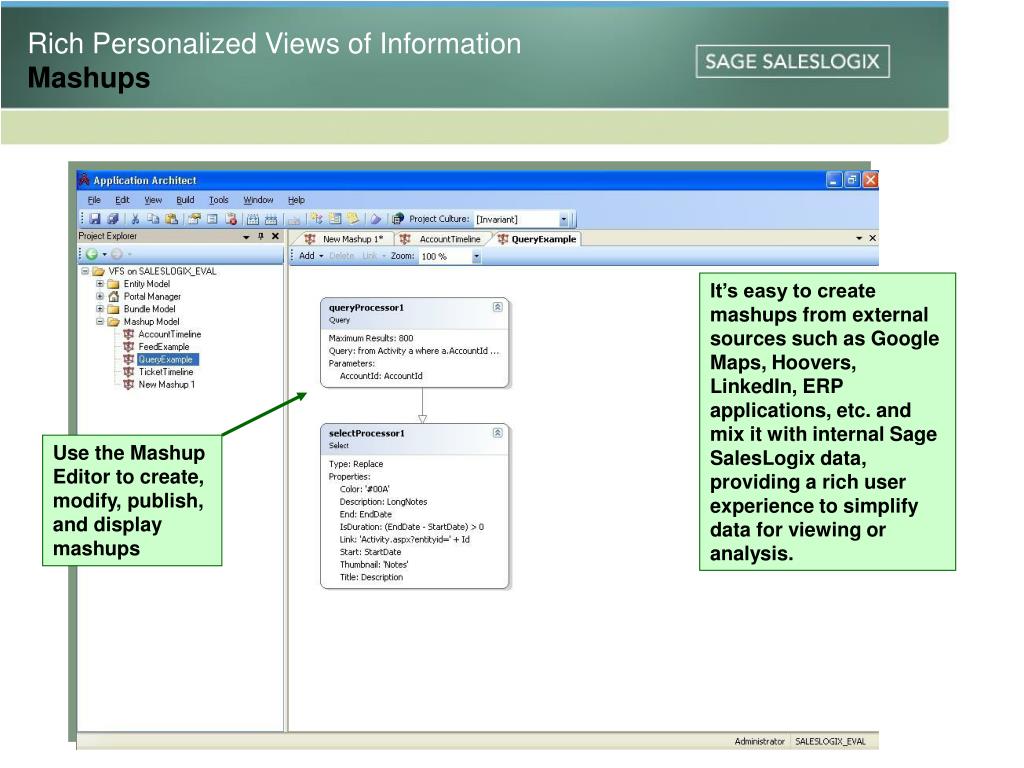Screen dimensions: 1024x768
Task: Open the Project Culture dropdown
Action: pyautogui.click(x=564, y=219)
